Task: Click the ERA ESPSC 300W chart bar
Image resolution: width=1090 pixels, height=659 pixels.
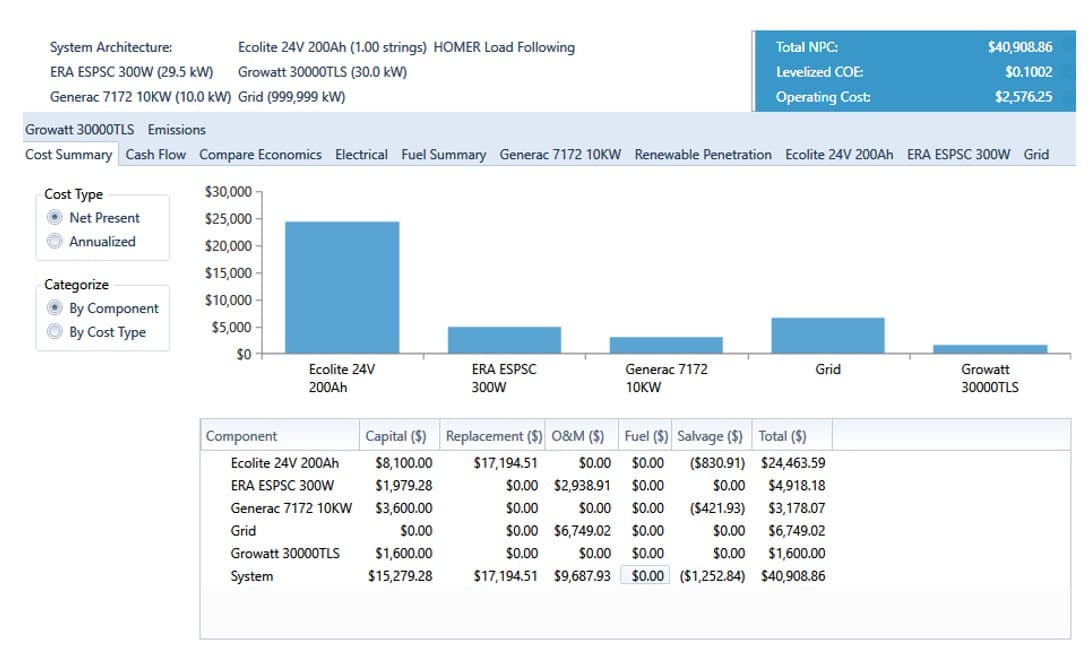Action: pos(504,340)
